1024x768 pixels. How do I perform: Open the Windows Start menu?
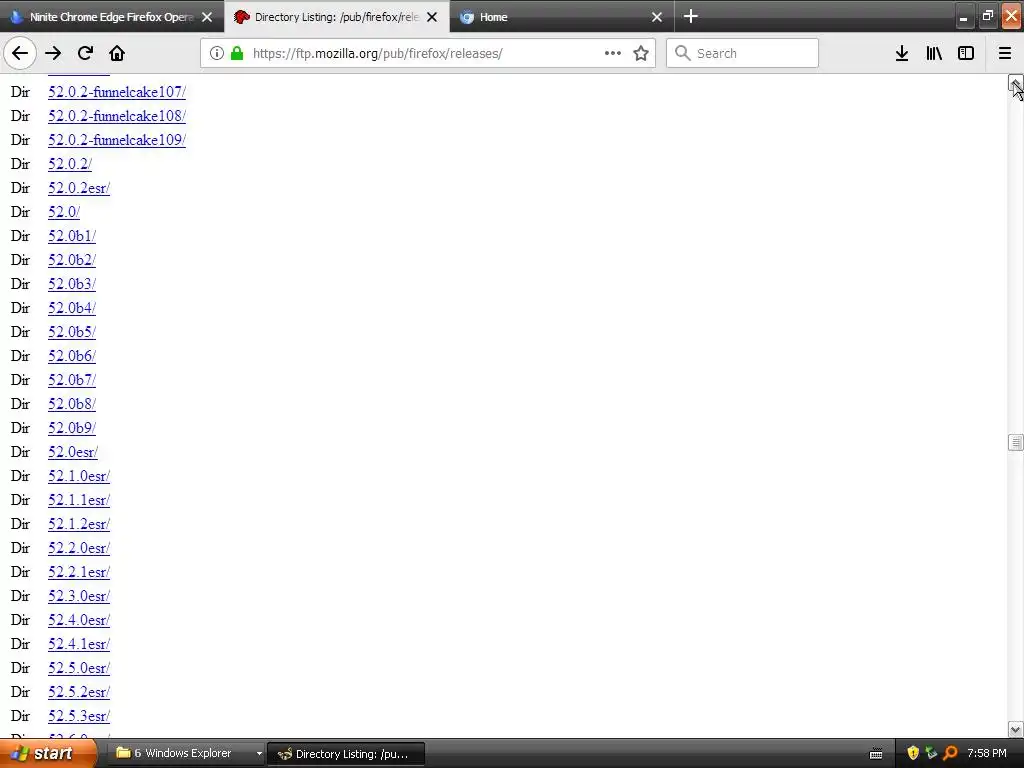(48, 753)
